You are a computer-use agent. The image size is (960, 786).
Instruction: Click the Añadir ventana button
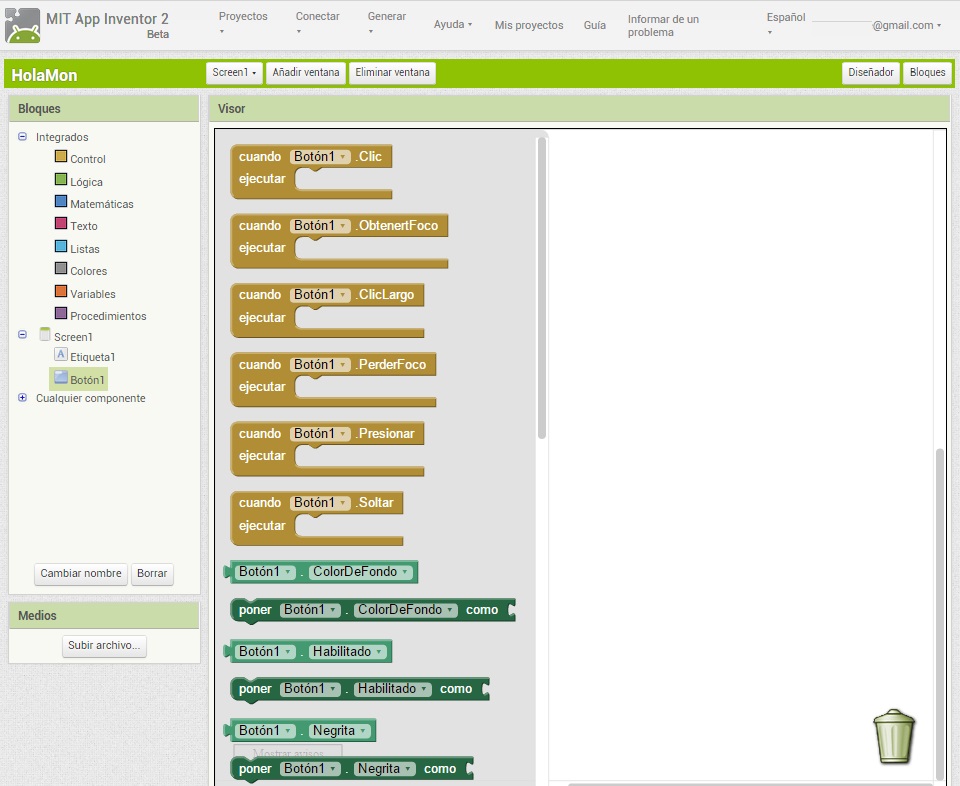(306, 72)
